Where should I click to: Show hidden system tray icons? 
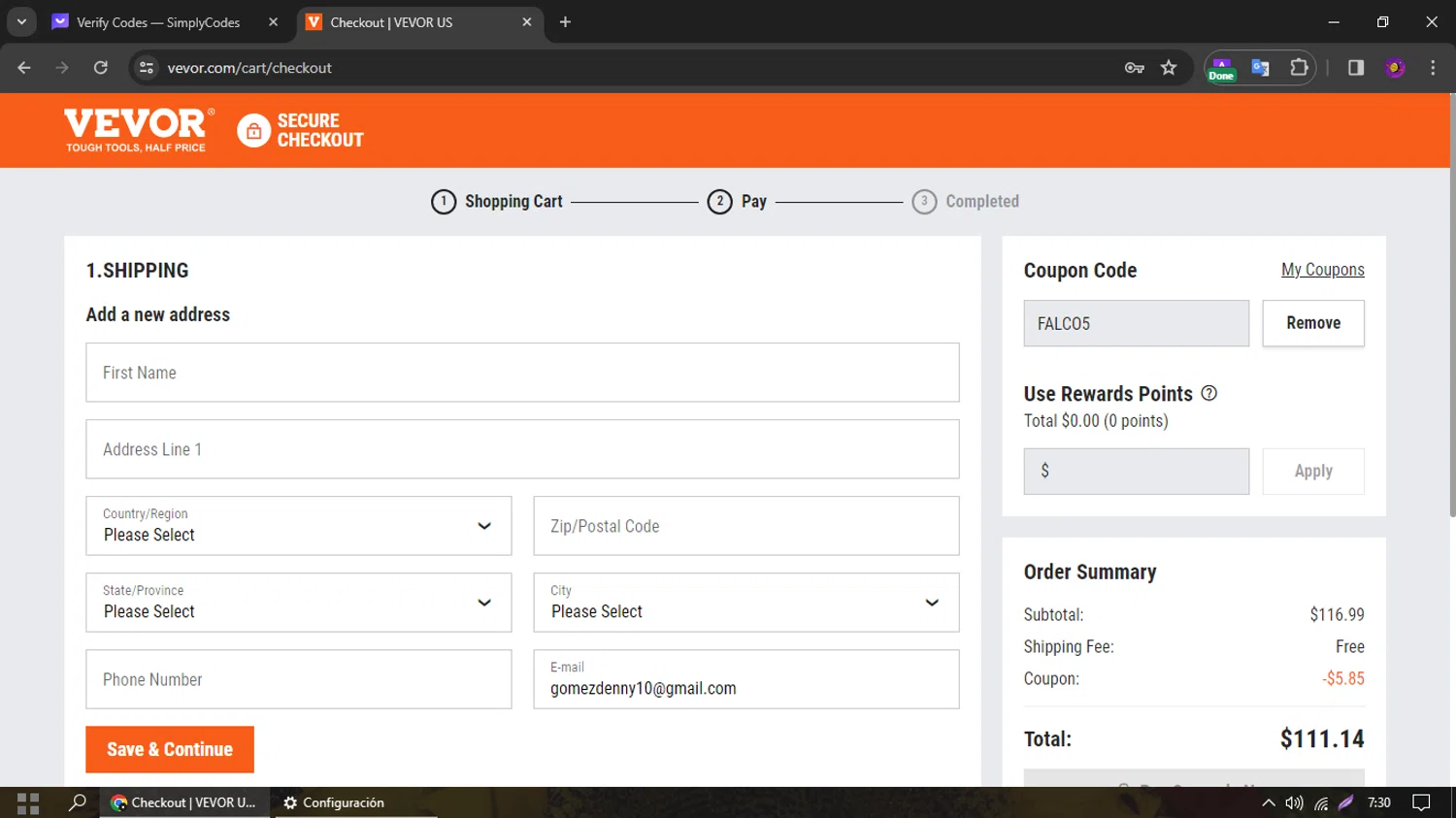point(1269,802)
